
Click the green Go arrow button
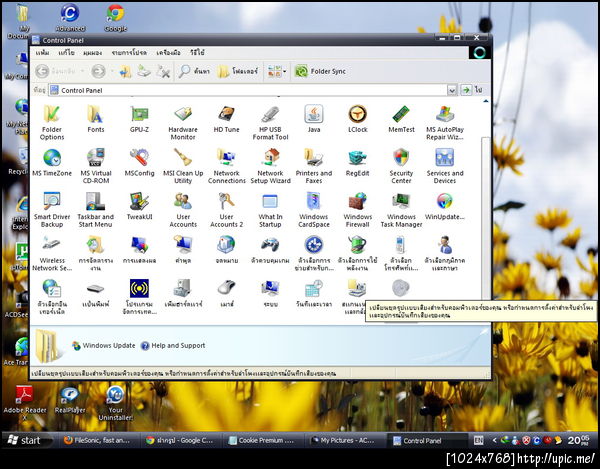pos(466,90)
